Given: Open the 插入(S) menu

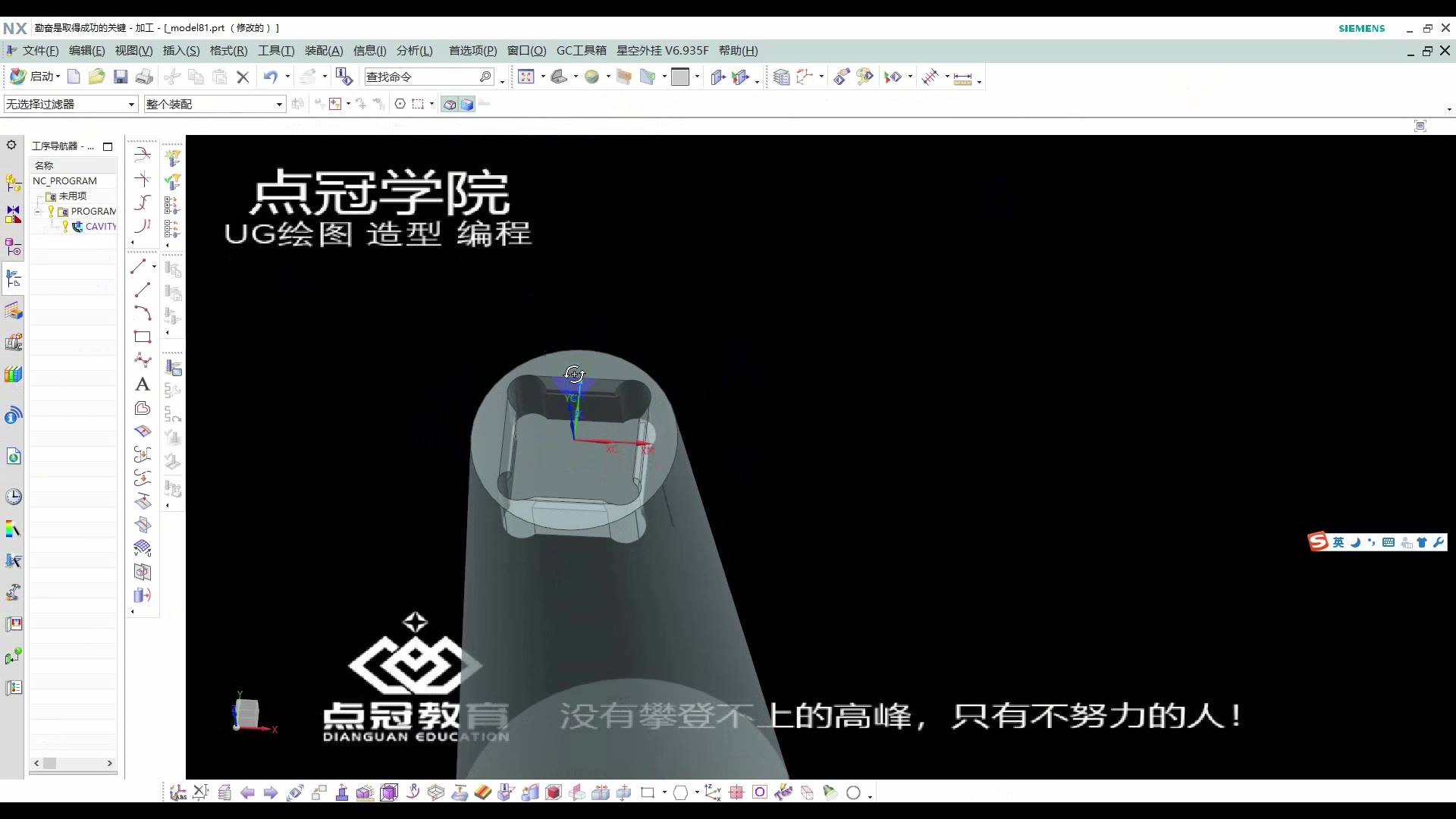Looking at the screenshot, I should pyautogui.click(x=181, y=51).
